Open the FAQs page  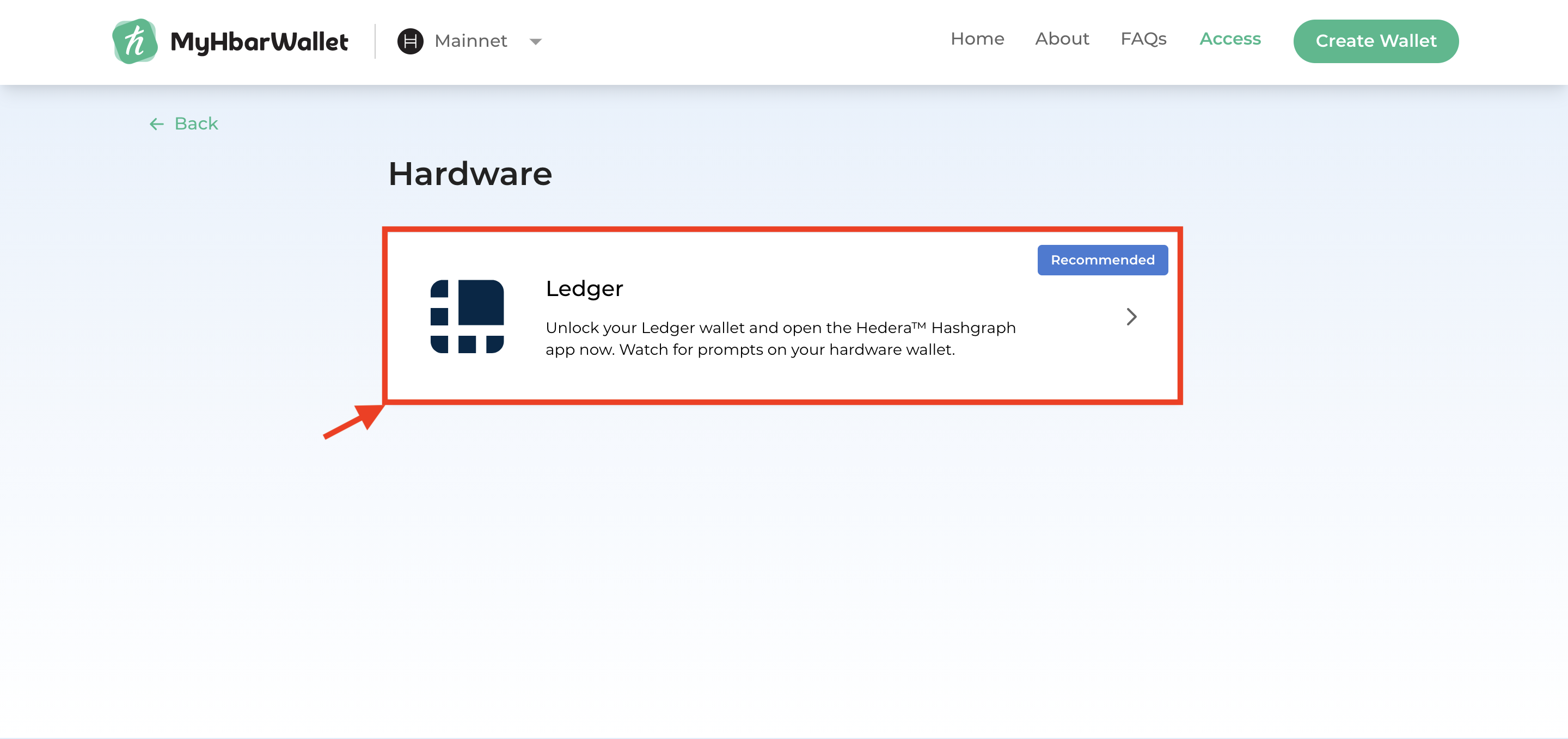click(x=1143, y=39)
